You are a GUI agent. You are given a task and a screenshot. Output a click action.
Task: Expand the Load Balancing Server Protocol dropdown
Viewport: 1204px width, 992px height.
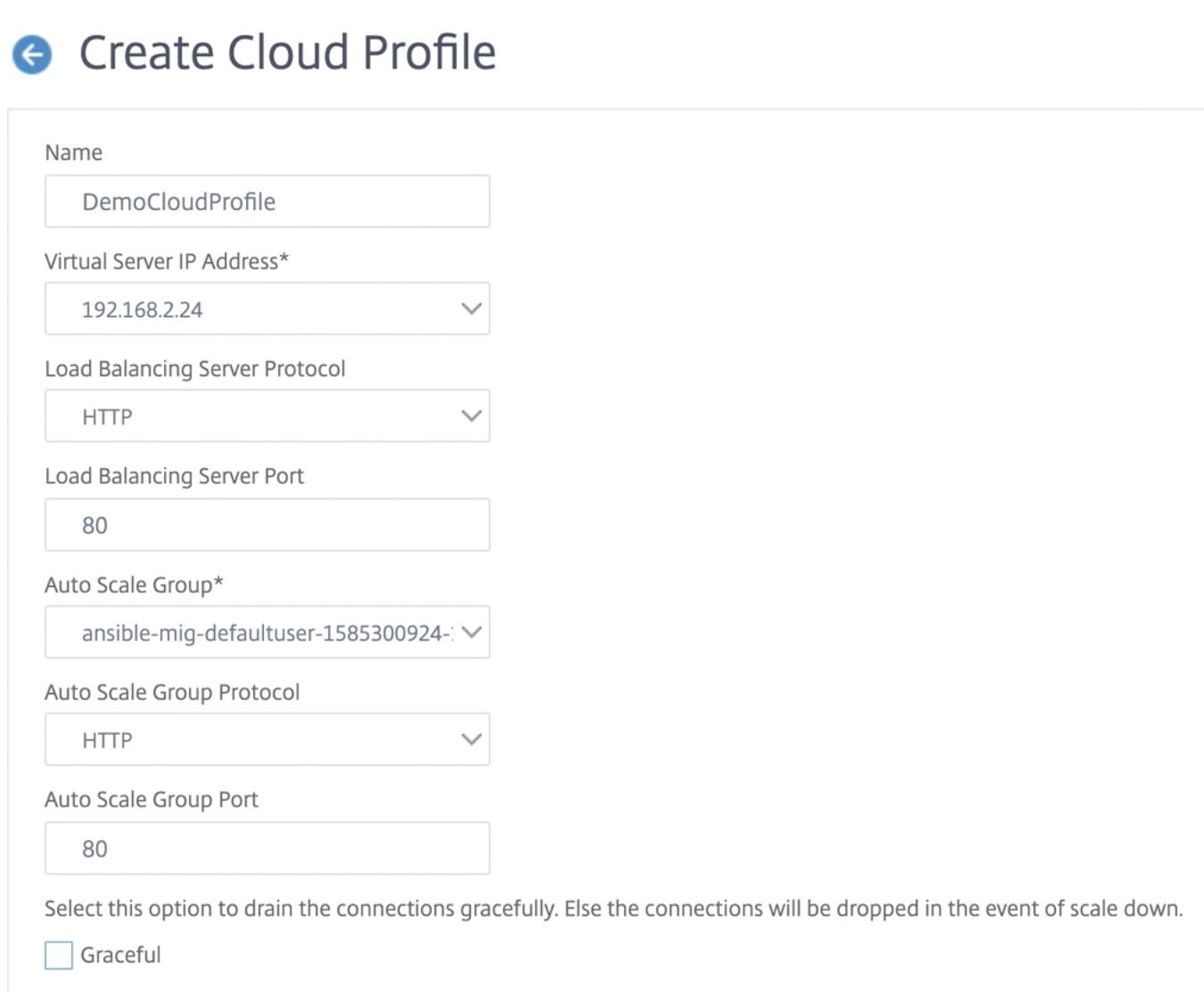pyautogui.click(x=268, y=416)
